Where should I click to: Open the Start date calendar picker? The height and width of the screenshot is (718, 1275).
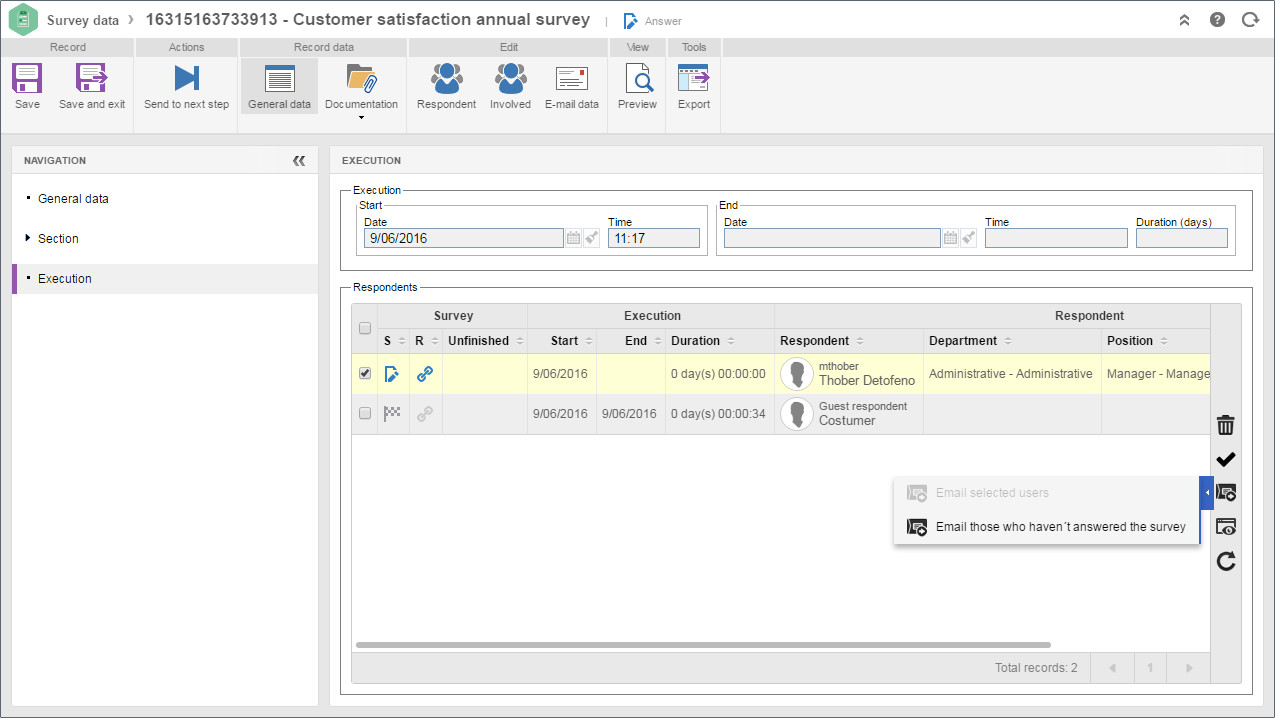point(574,238)
